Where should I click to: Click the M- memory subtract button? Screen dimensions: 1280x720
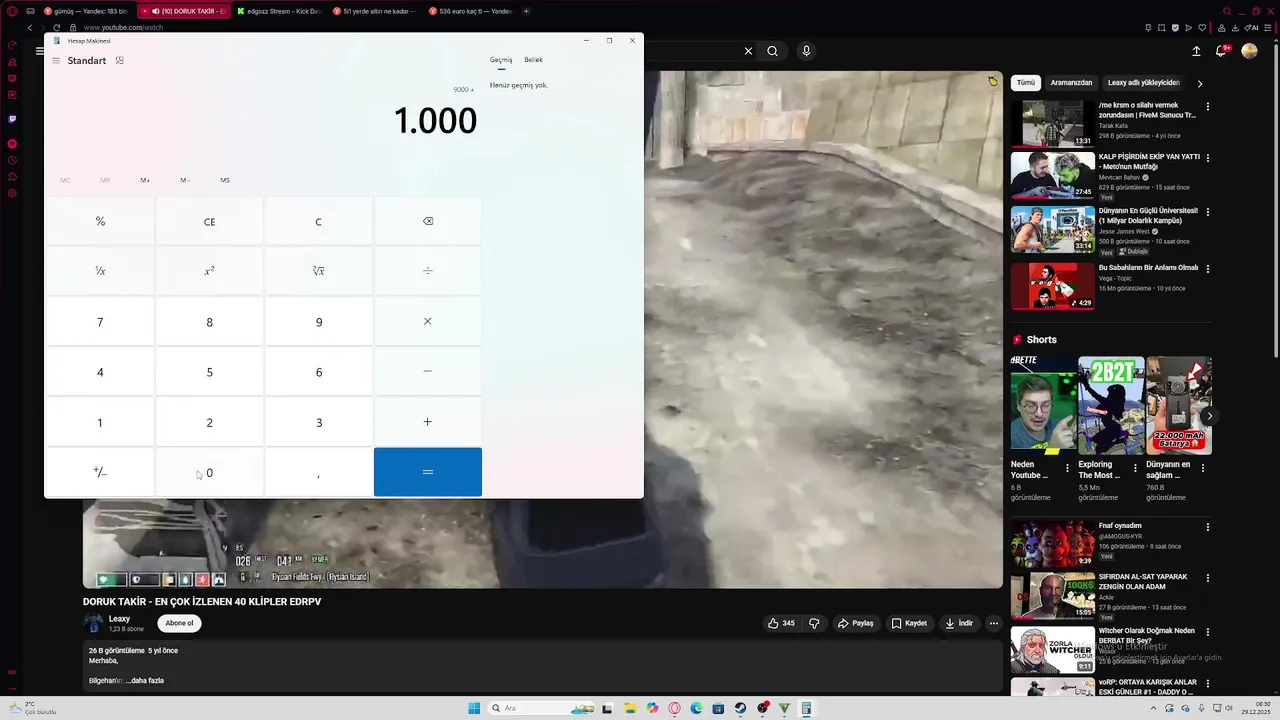pyautogui.click(x=185, y=180)
